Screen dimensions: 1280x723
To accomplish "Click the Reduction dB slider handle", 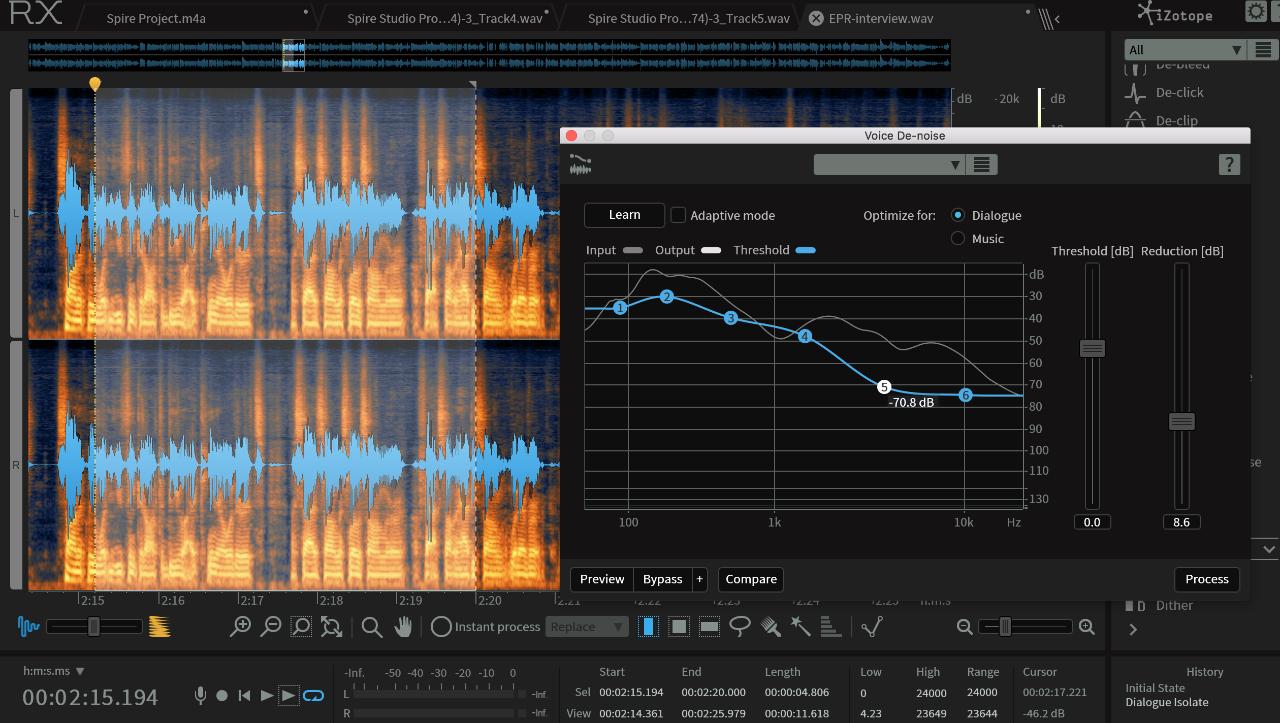I will pos(1182,422).
